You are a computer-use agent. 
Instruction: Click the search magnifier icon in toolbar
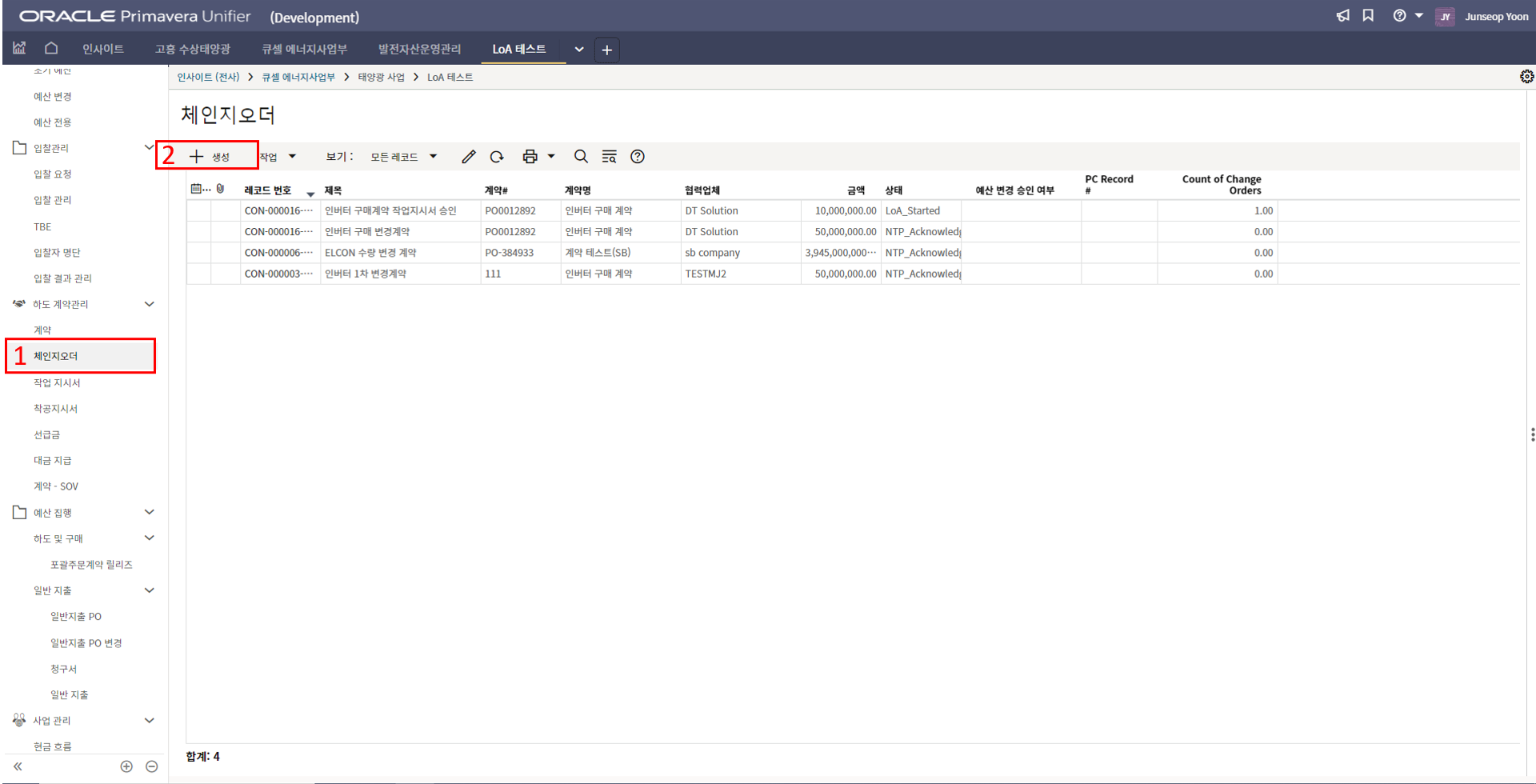[x=581, y=157]
